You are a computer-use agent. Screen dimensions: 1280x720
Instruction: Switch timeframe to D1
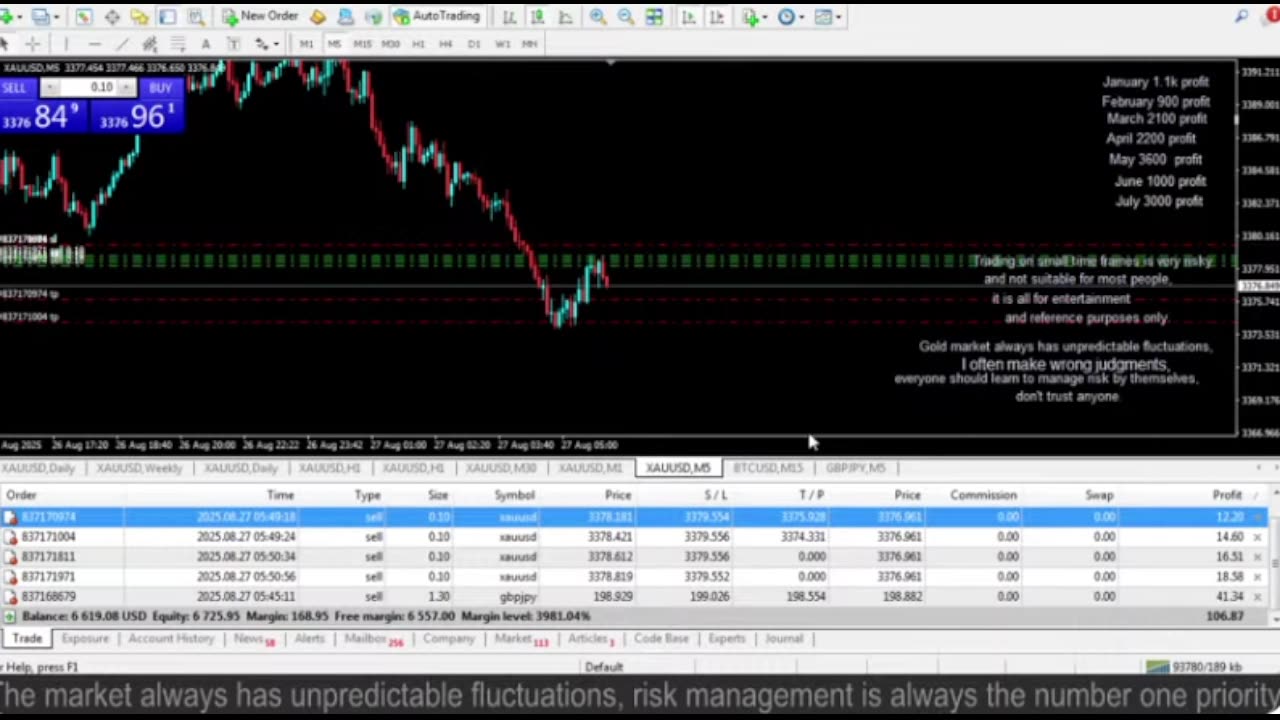pyautogui.click(x=474, y=44)
